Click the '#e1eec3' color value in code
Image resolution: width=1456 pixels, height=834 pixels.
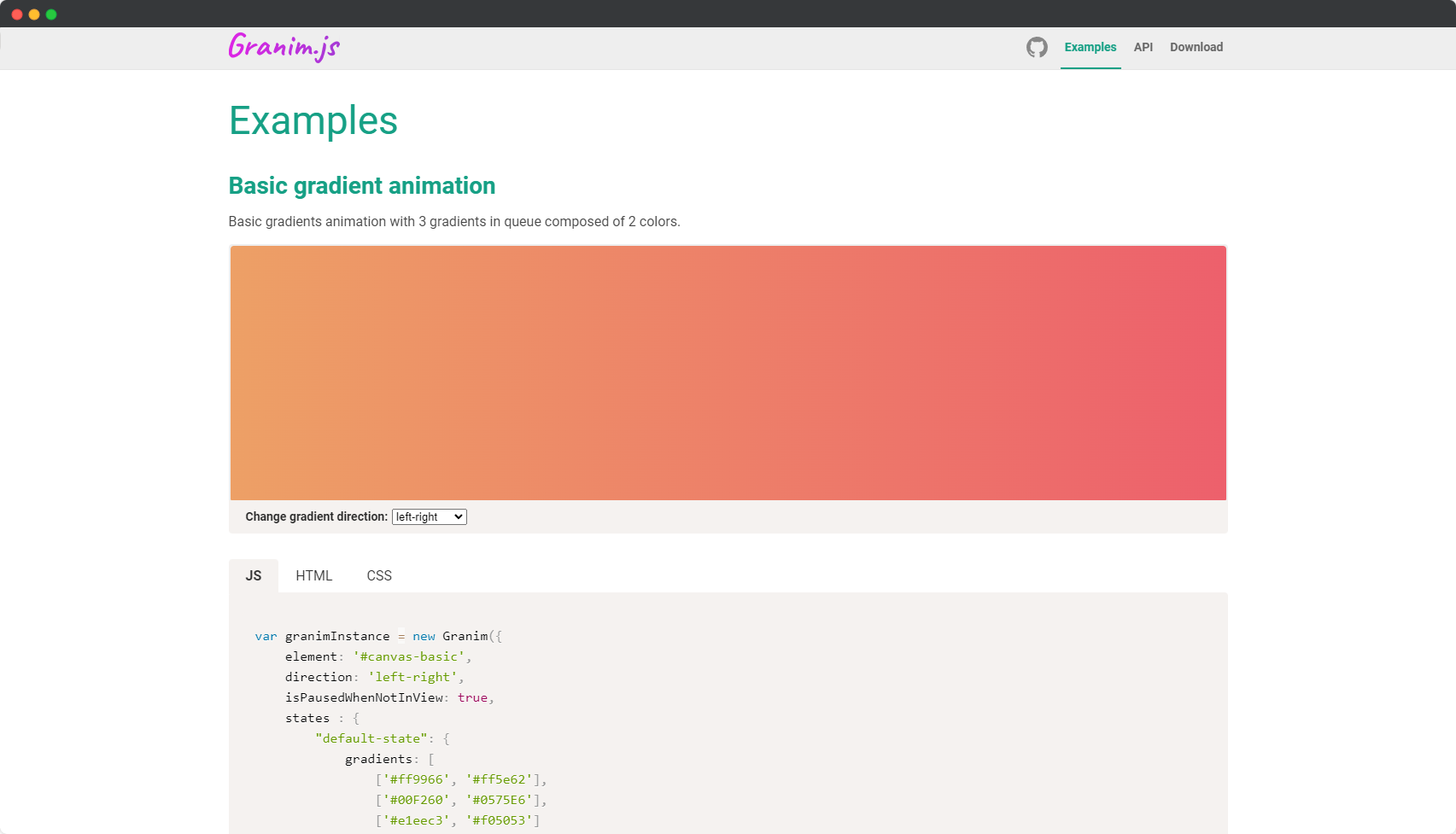417,820
